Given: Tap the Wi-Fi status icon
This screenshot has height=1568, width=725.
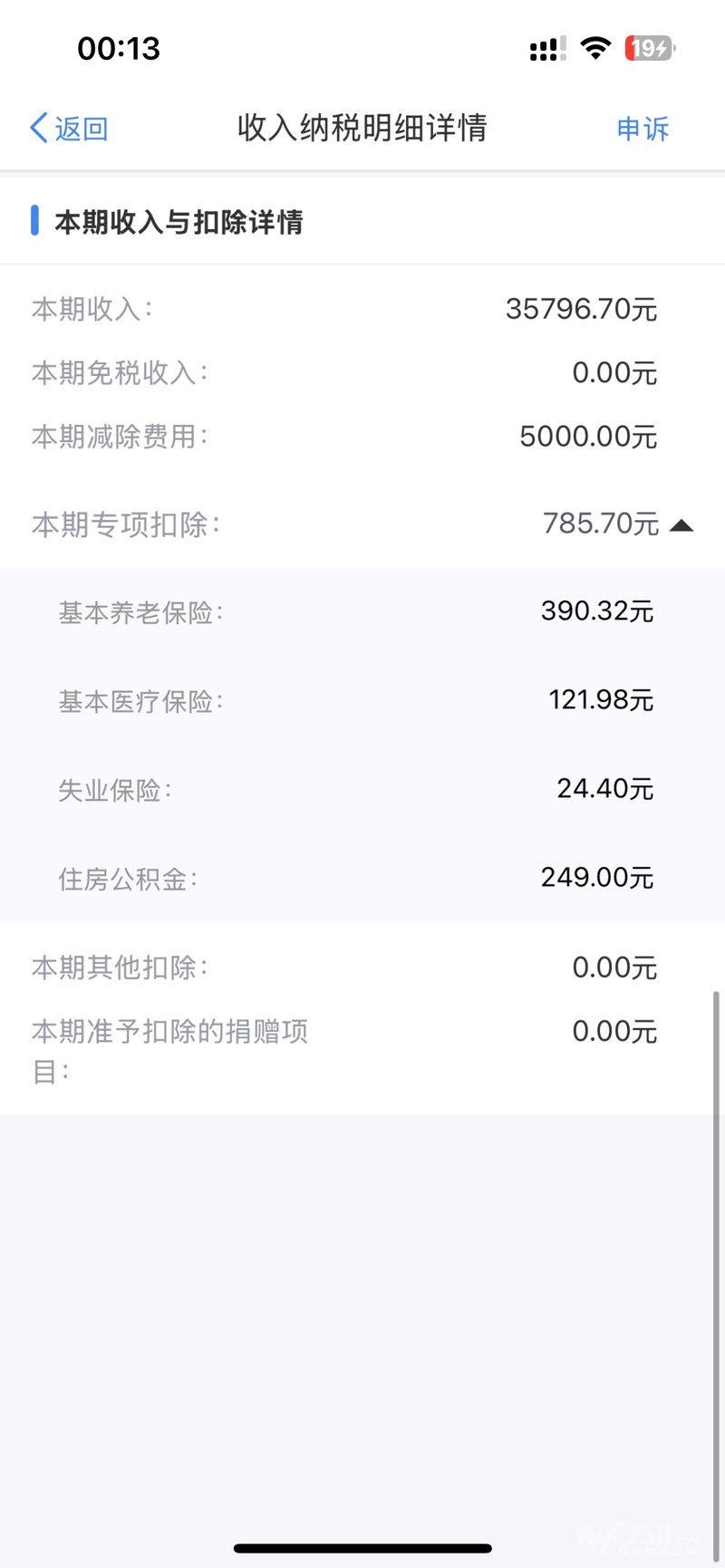Looking at the screenshot, I should pyautogui.click(x=595, y=48).
